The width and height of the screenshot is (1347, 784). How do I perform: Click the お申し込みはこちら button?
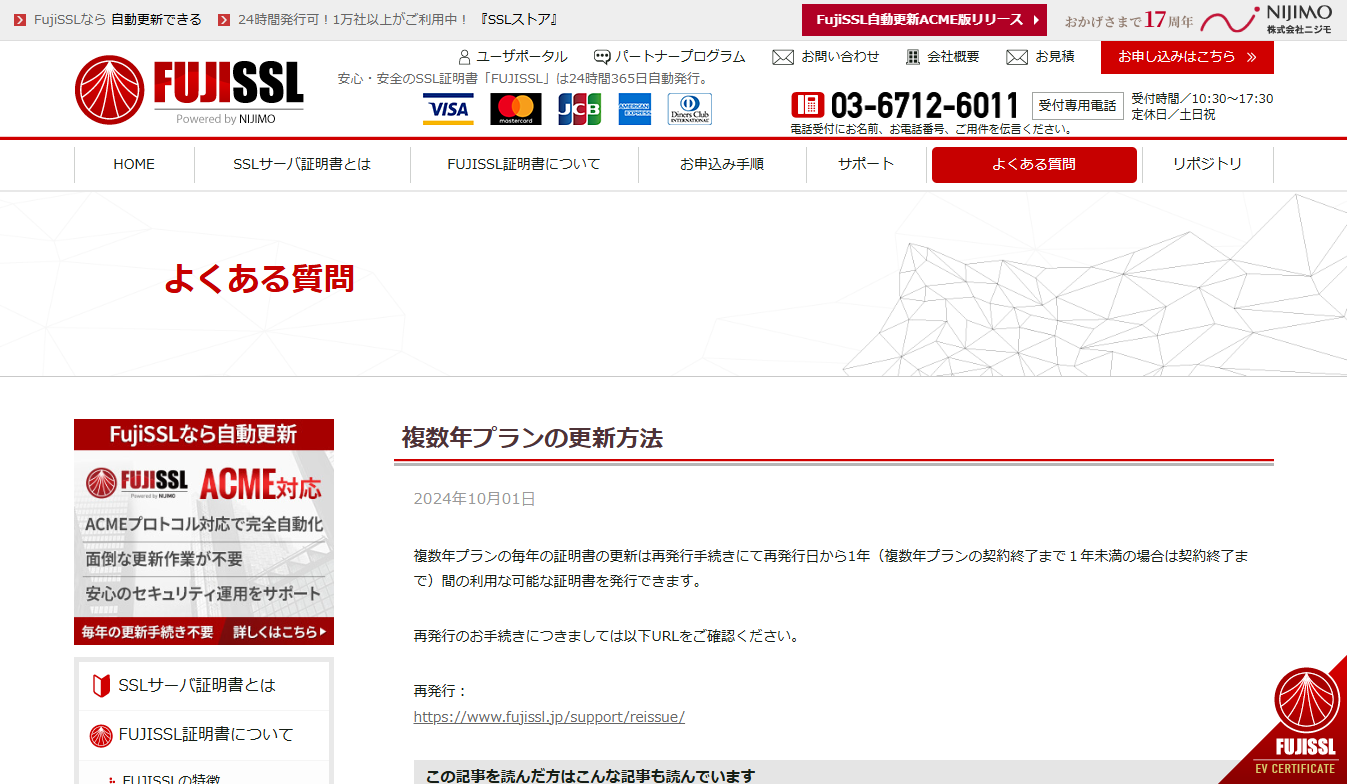pos(1187,57)
